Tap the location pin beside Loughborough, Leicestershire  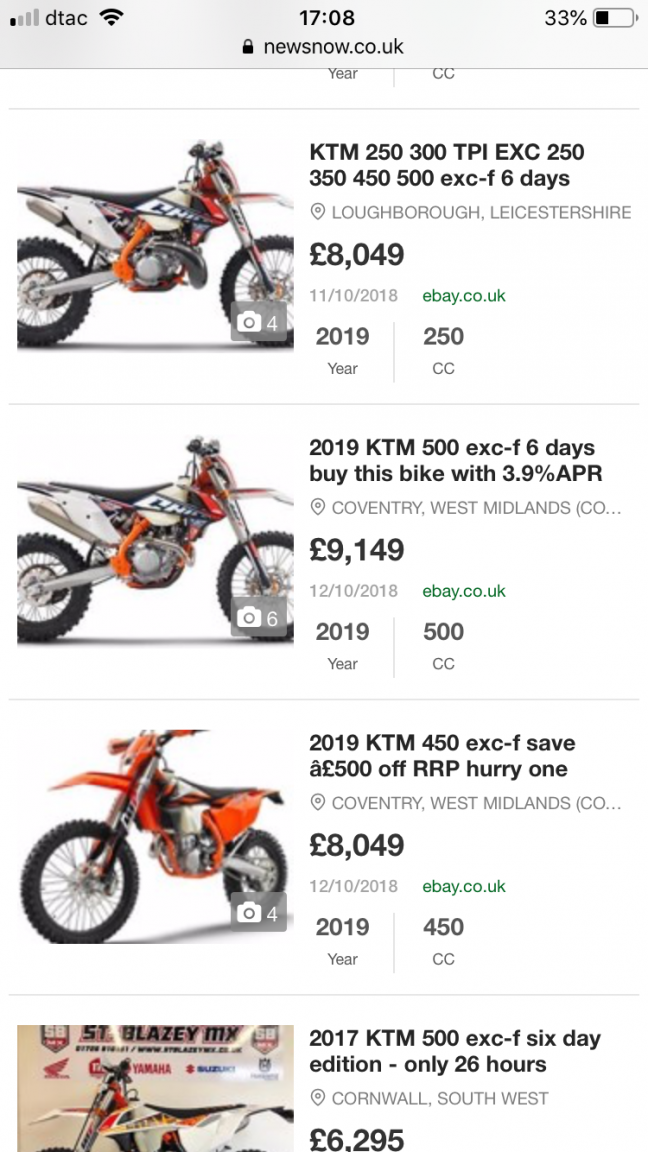pyautogui.click(x=318, y=212)
